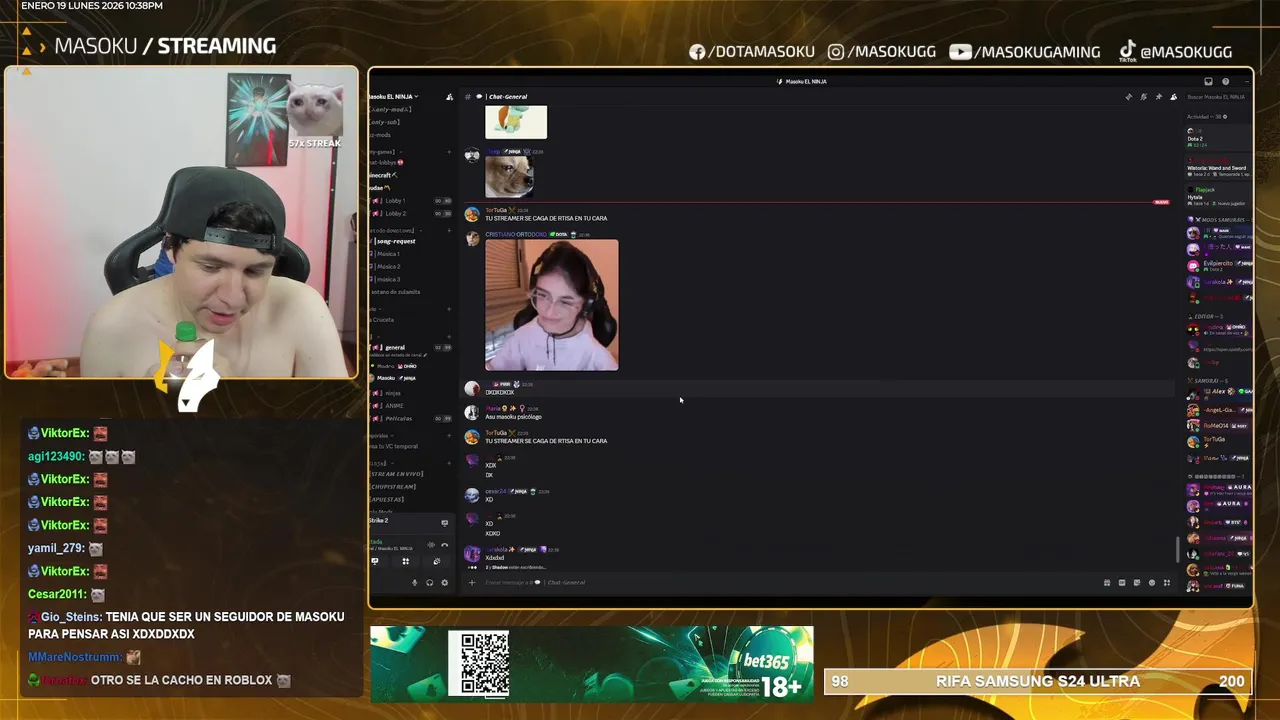Open the soundboard button in voice panel
Viewport: 1280px width, 720px height.
click(437, 561)
